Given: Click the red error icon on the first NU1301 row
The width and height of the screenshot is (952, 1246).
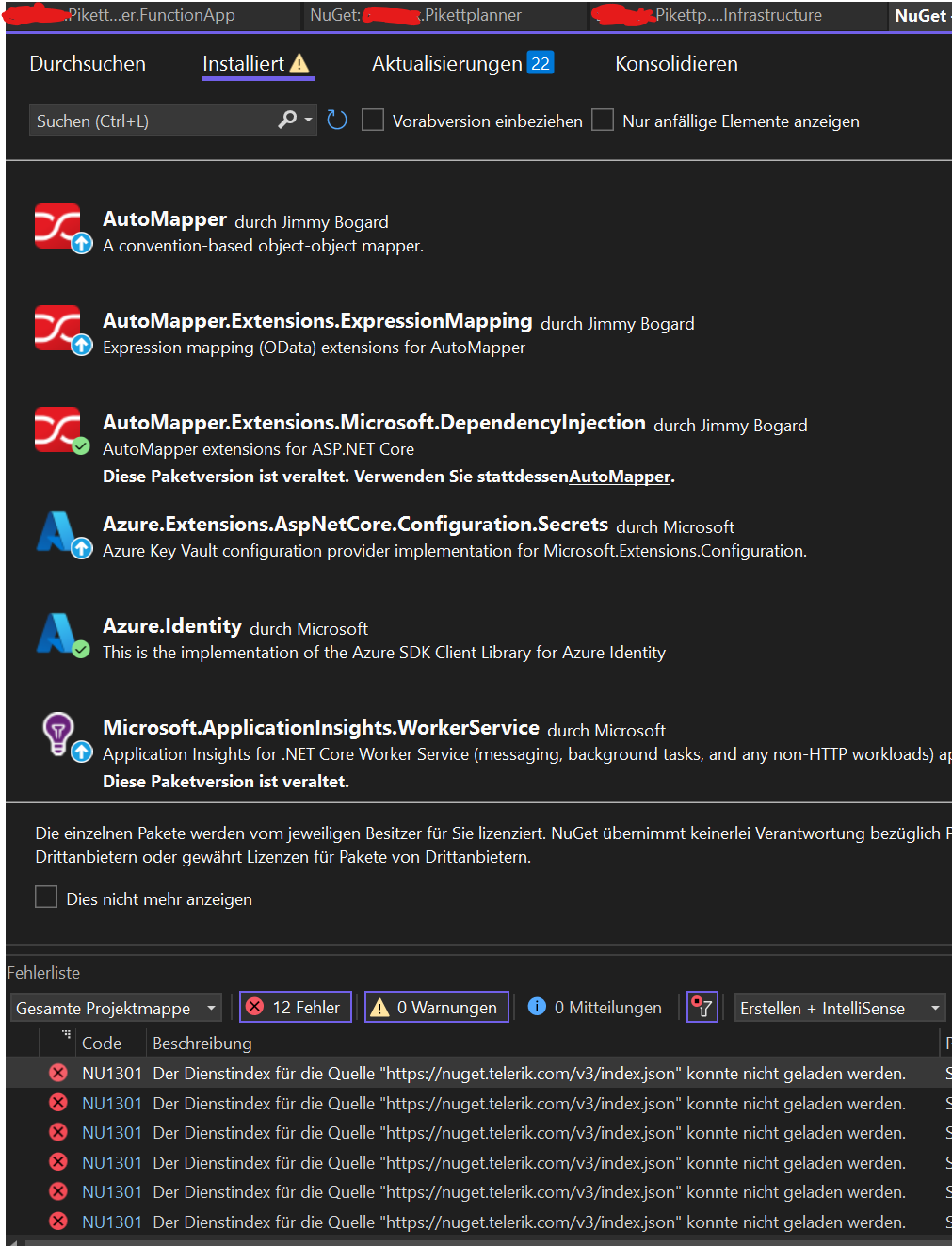Looking at the screenshot, I should 57,1073.
